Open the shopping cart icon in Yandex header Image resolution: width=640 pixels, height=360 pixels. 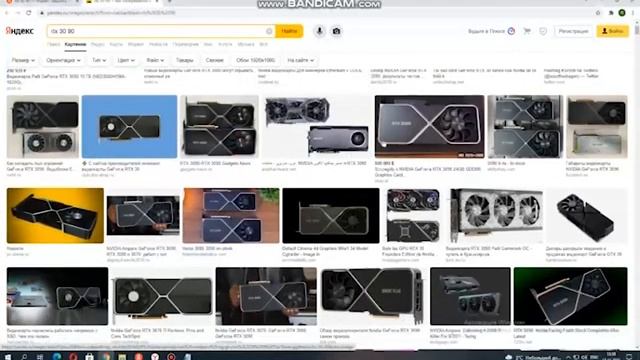pos(527,31)
